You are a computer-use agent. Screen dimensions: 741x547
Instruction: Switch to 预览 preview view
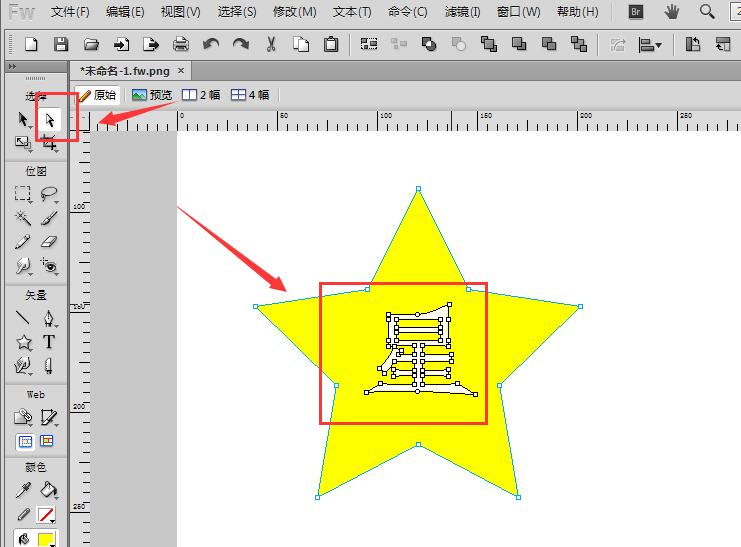152,95
